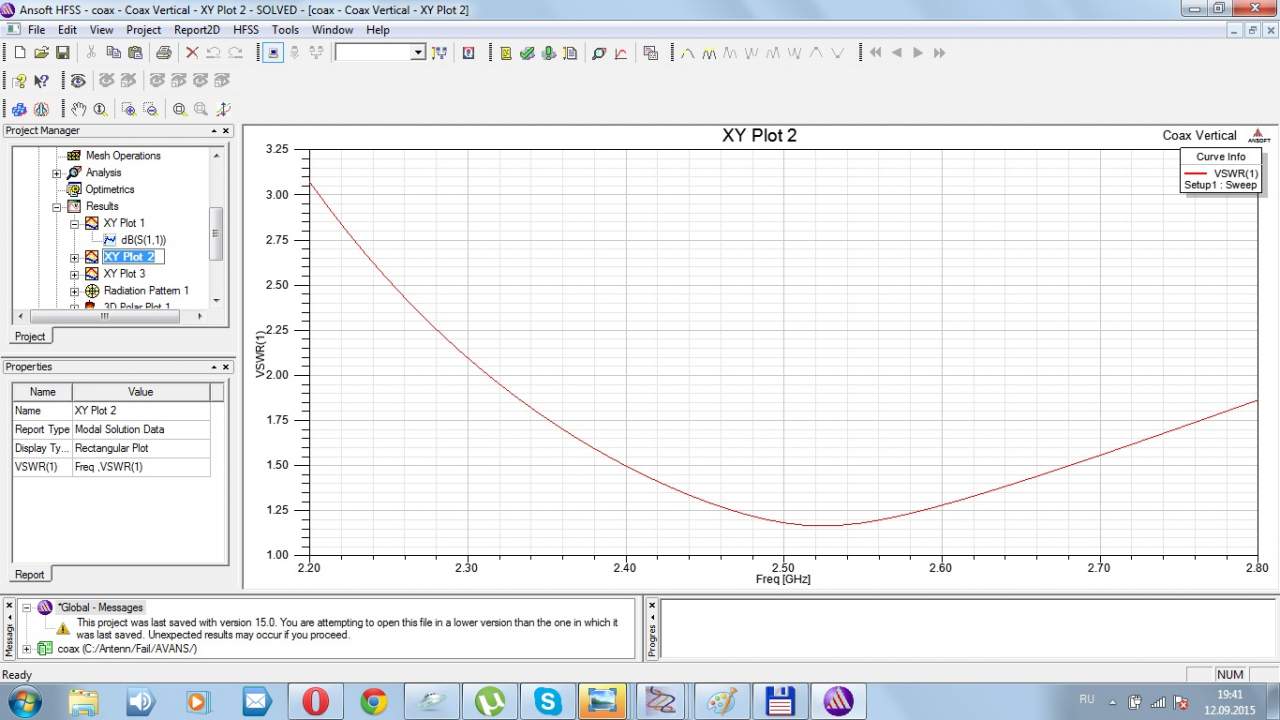Switch to the Report tab in Properties
Screen dimensions: 1280x720
[x=29, y=574]
